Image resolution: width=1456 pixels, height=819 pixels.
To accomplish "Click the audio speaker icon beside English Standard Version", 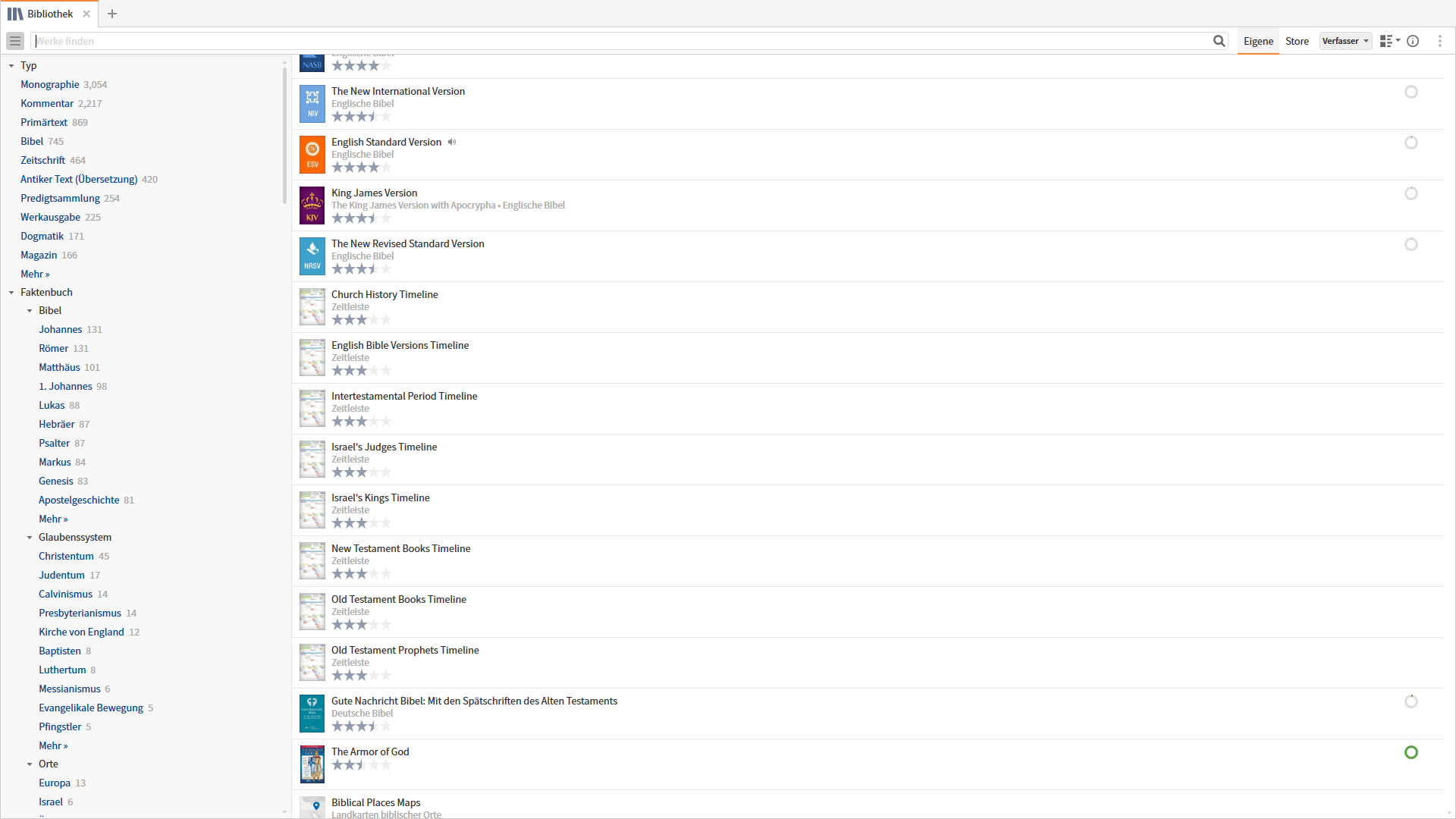I will click(x=452, y=142).
